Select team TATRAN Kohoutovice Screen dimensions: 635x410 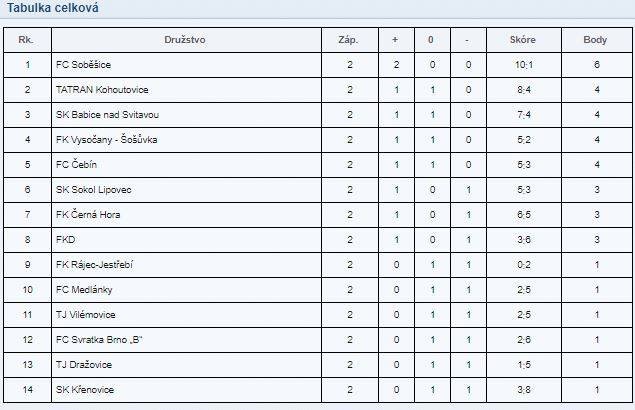click(102, 90)
